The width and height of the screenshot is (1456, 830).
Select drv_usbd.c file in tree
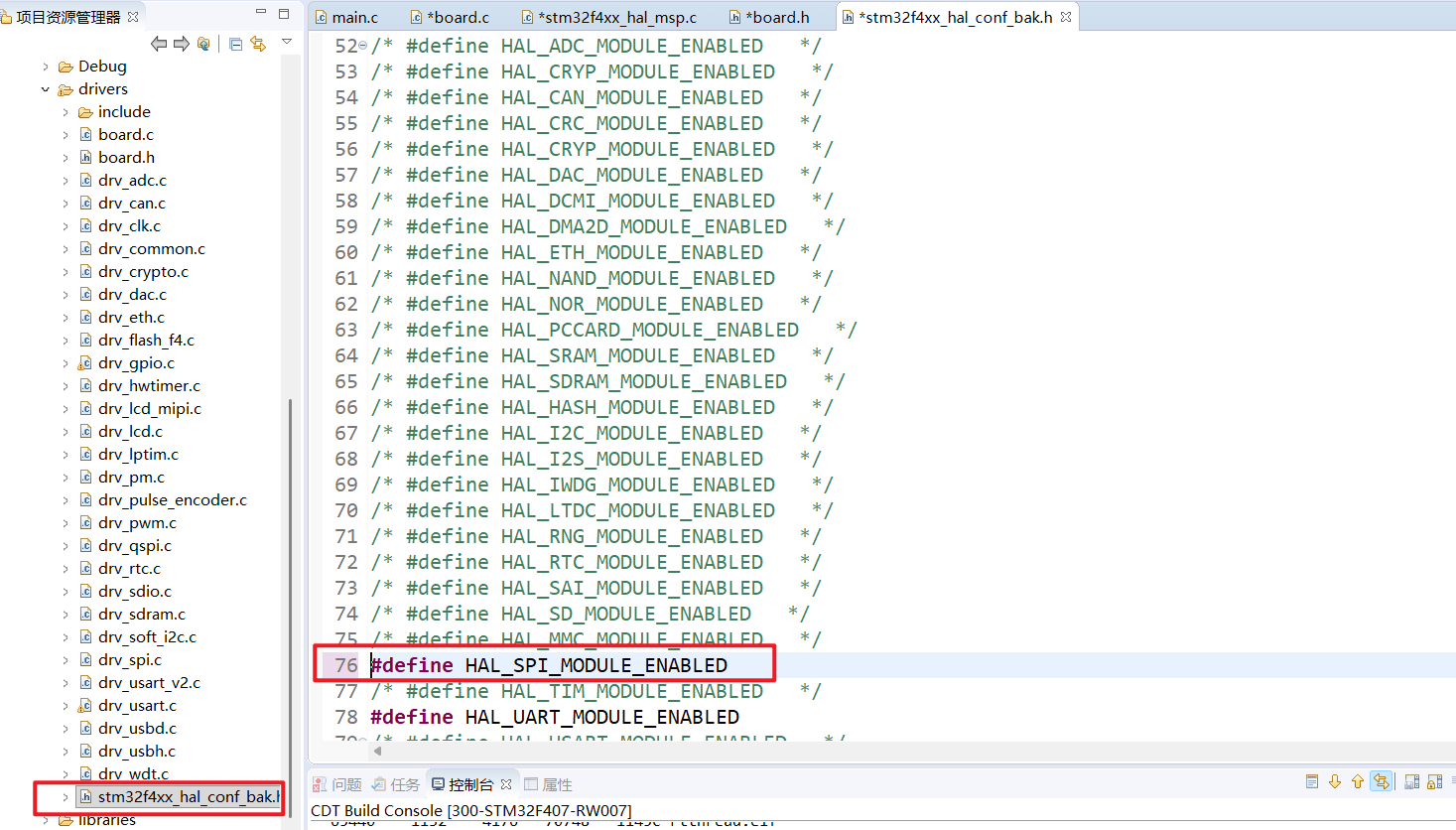point(137,729)
